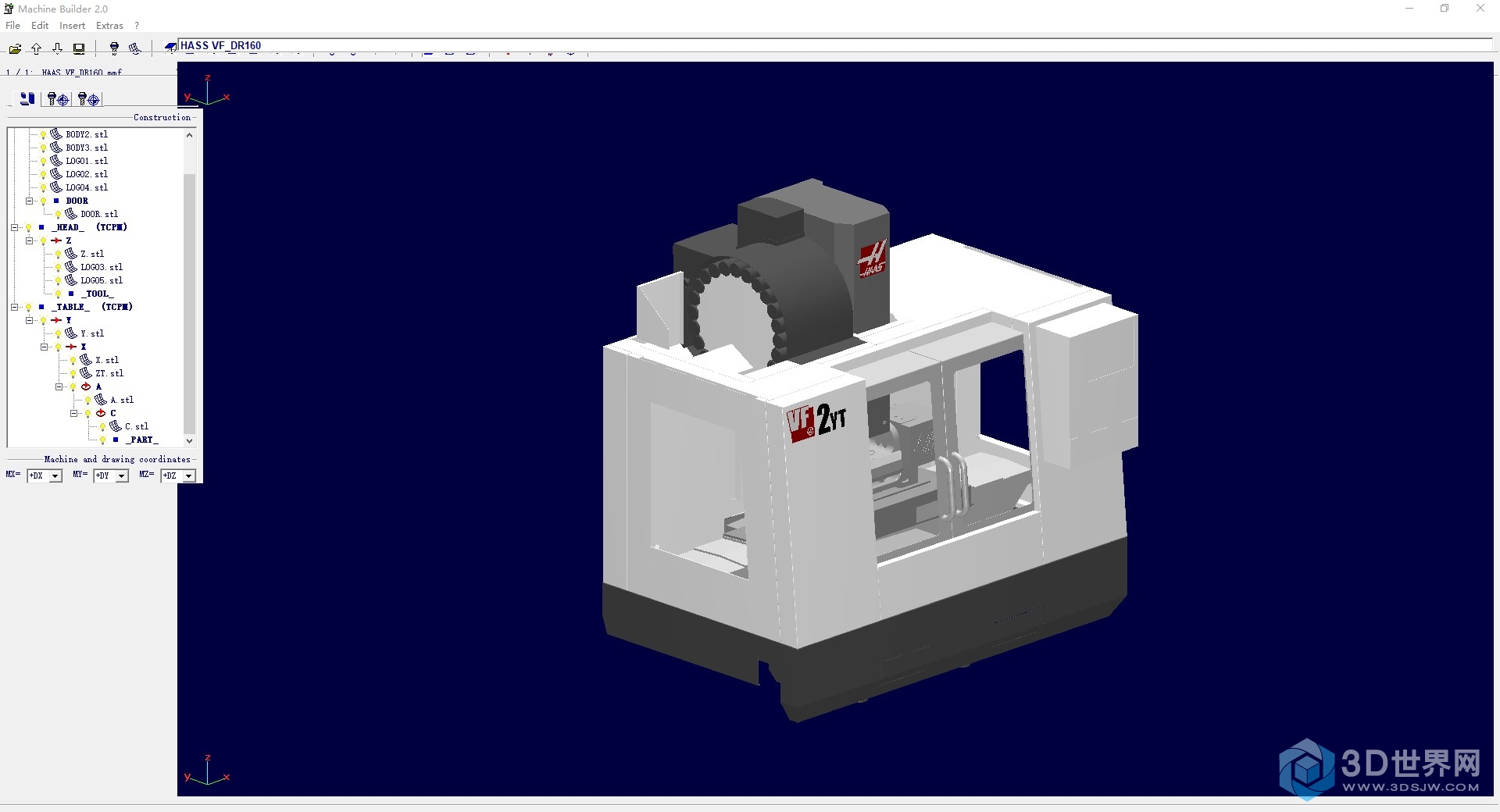Viewport: 1500px width, 812px height.
Task: Click the down arrow toolbar icon
Action: [57, 48]
